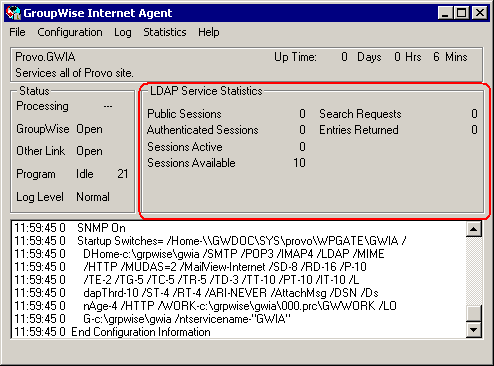
Task: Click the Sessions Active statistic
Action: tap(226, 147)
